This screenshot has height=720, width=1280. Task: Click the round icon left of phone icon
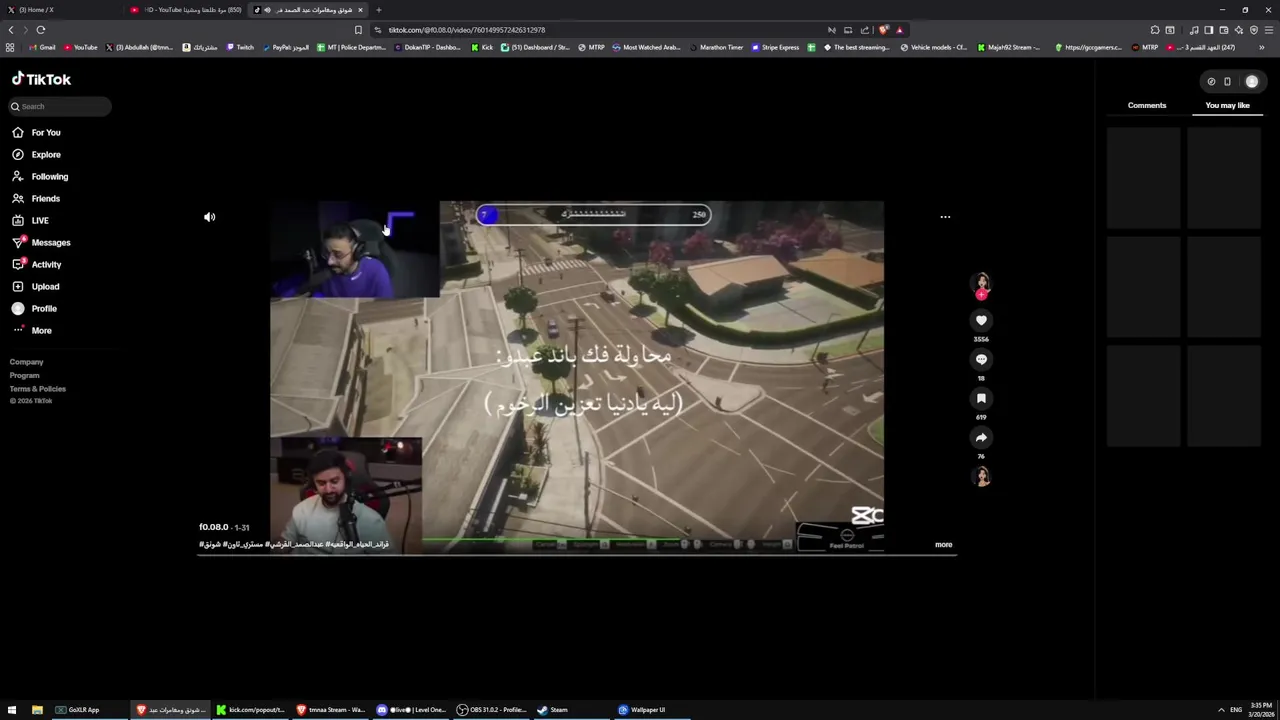(x=1211, y=82)
